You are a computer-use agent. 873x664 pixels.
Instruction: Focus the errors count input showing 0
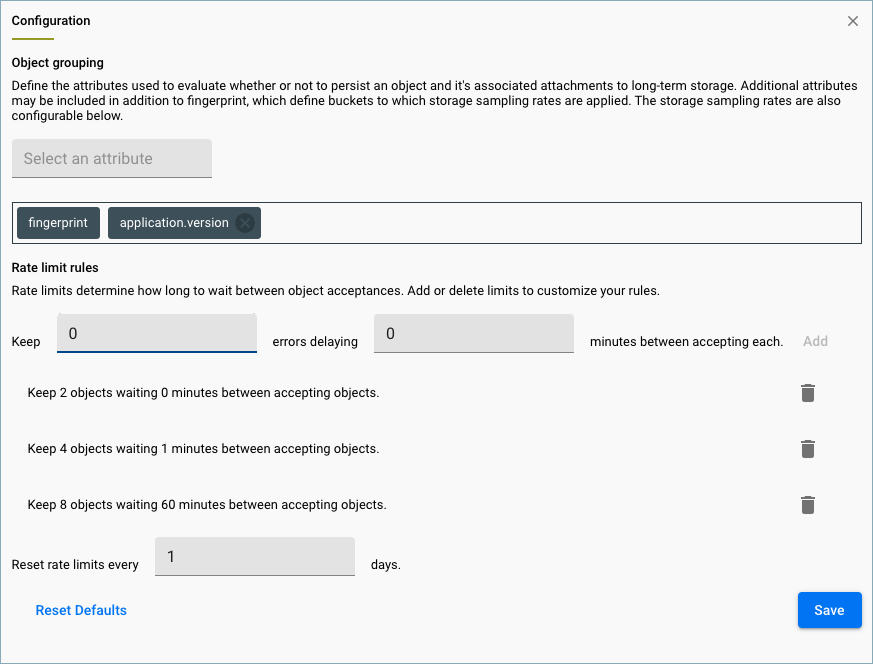pyautogui.click(x=156, y=333)
